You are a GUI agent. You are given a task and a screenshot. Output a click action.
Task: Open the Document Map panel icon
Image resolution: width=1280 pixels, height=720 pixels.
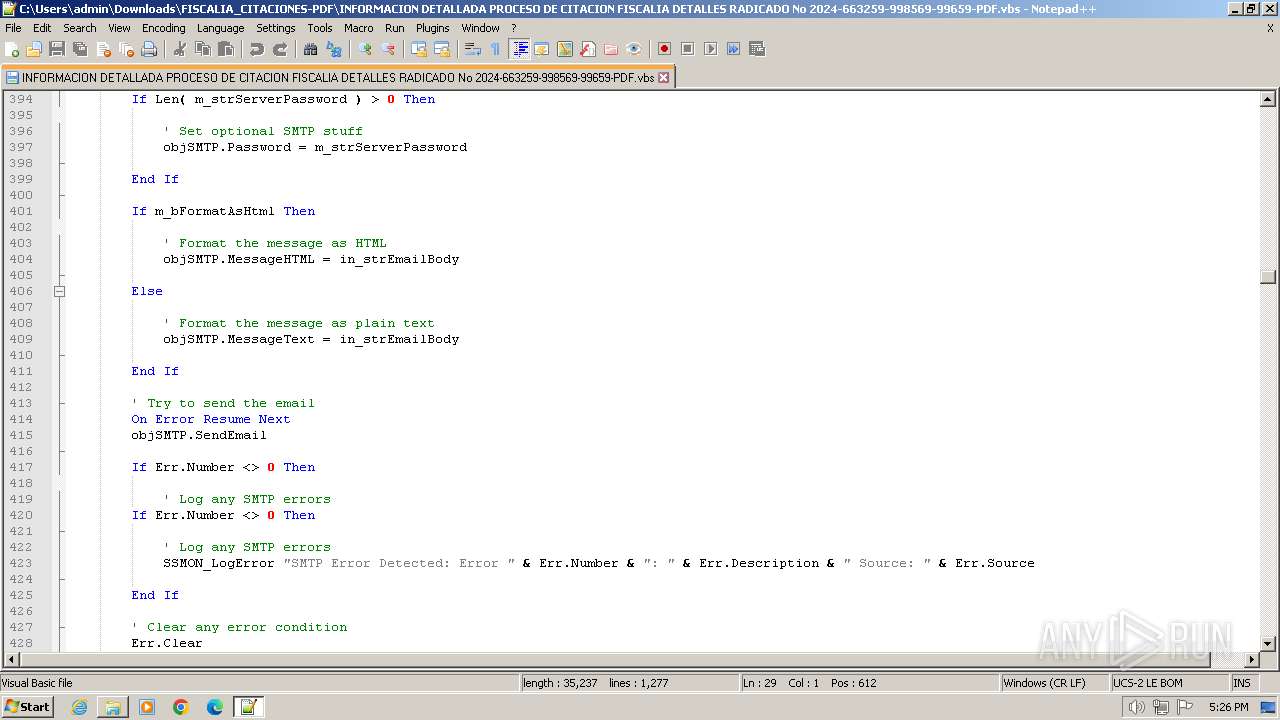pos(565,49)
